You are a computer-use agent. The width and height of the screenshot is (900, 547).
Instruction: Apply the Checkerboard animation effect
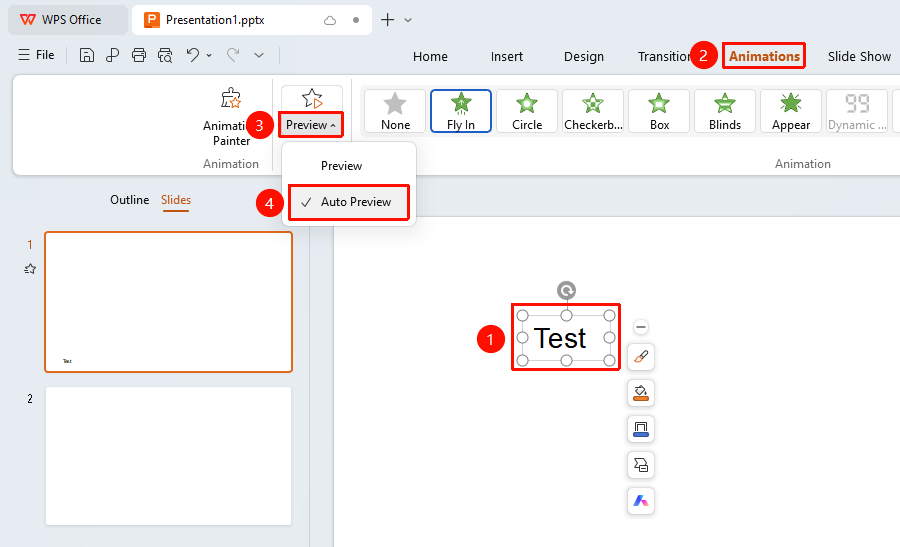click(593, 111)
